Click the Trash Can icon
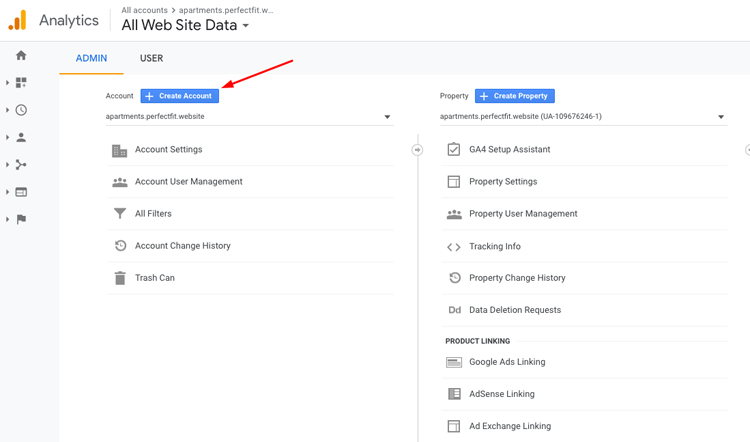 tap(120, 278)
